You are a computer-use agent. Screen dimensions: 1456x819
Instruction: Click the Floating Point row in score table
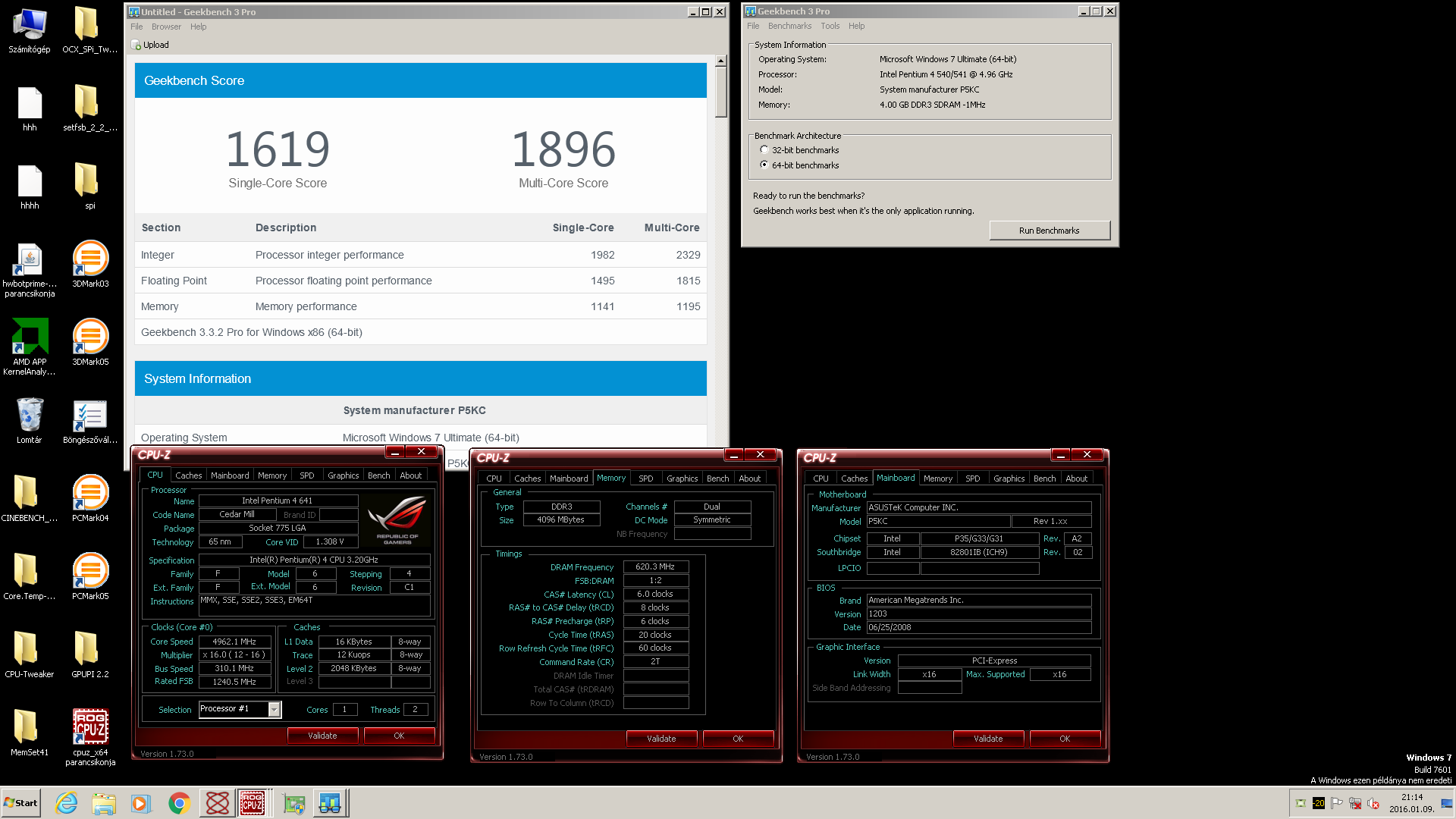(x=421, y=281)
